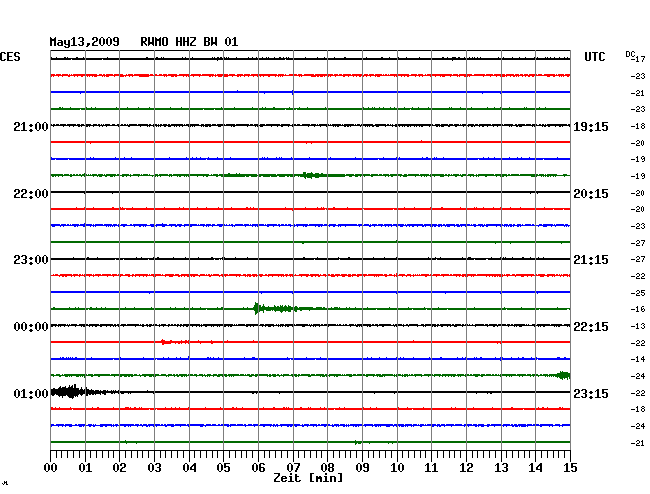The width and height of the screenshot is (650, 494).
Task: Click the '01:00' local time label
Action: pyautogui.click(x=31, y=394)
